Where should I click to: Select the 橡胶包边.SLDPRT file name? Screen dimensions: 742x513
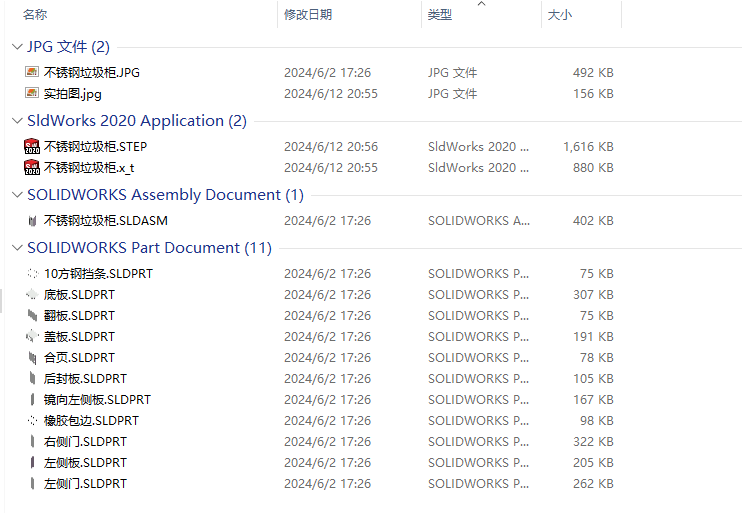tap(91, 420)
